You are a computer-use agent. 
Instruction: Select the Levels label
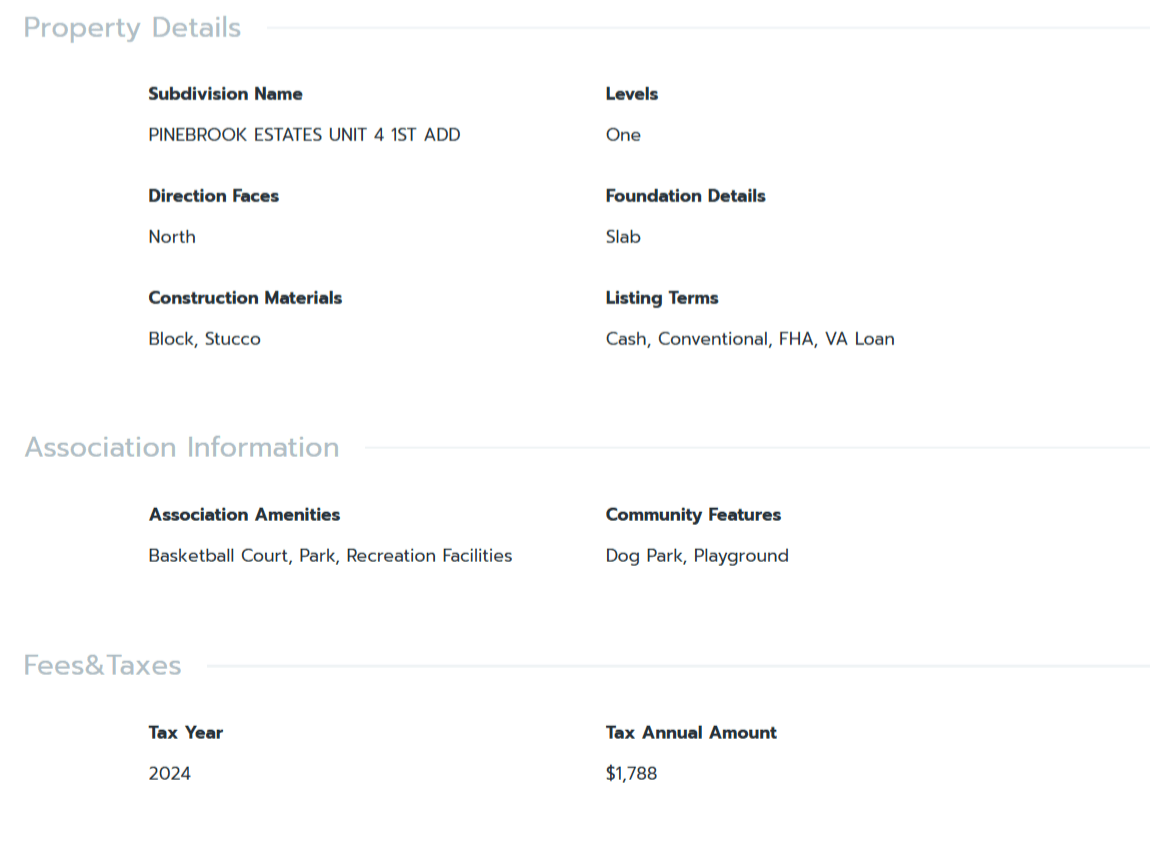pos(631,94)
